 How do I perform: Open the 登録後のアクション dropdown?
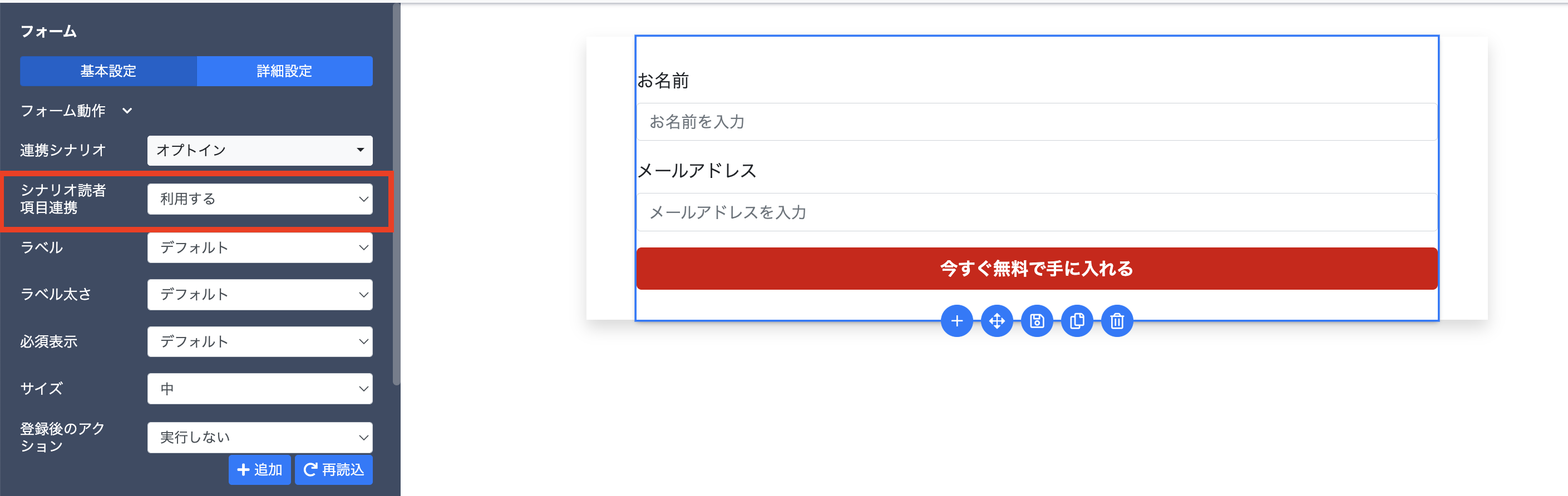(260, 437)
